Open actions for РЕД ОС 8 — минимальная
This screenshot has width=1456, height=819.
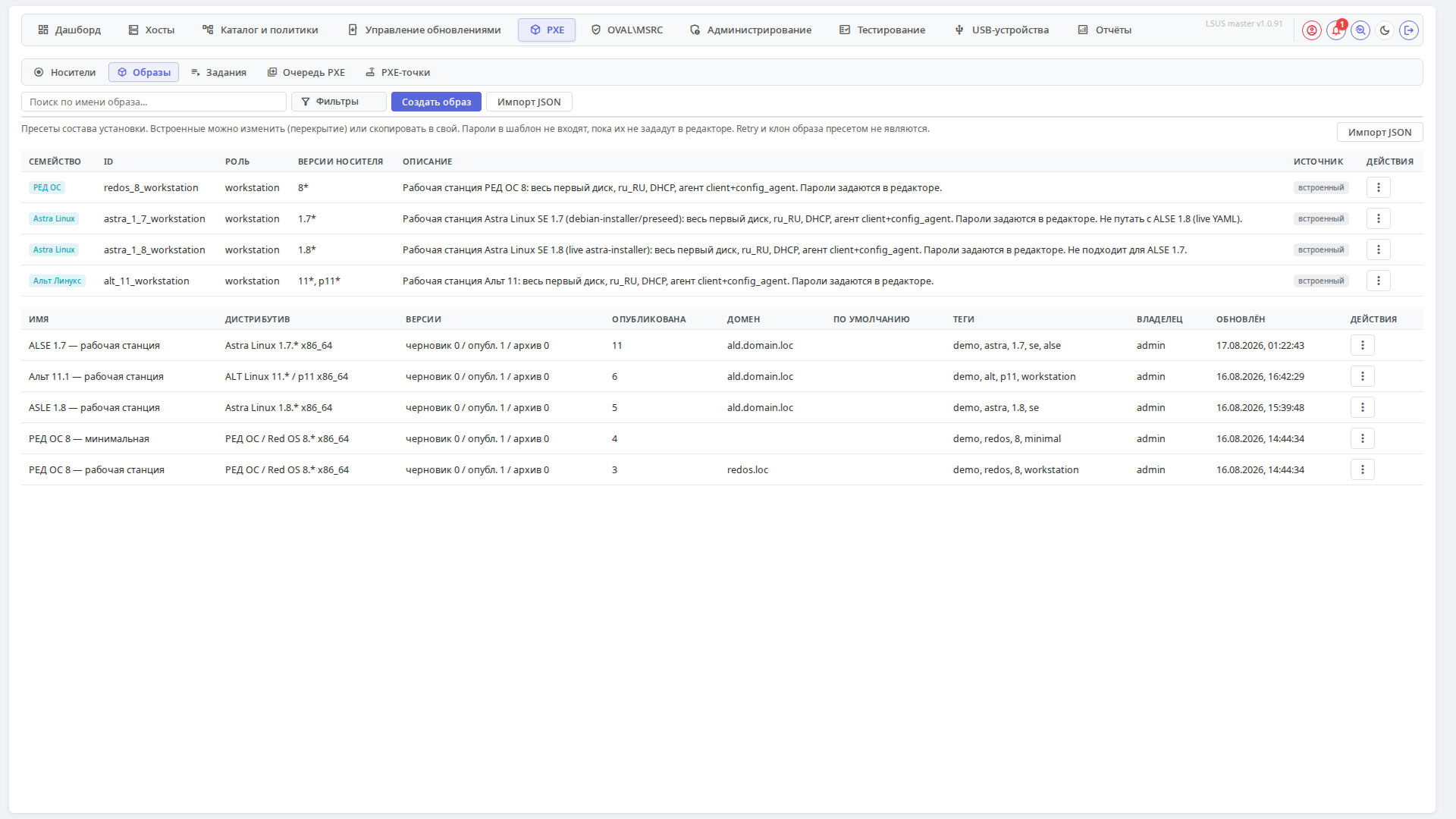pos(1363,438)
